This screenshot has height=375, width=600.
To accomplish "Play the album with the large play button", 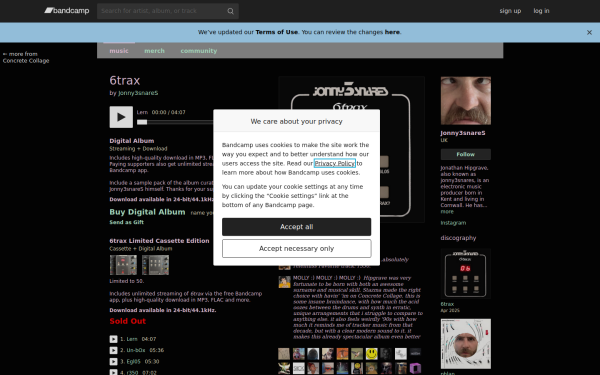I will click(x=121, y=117).
